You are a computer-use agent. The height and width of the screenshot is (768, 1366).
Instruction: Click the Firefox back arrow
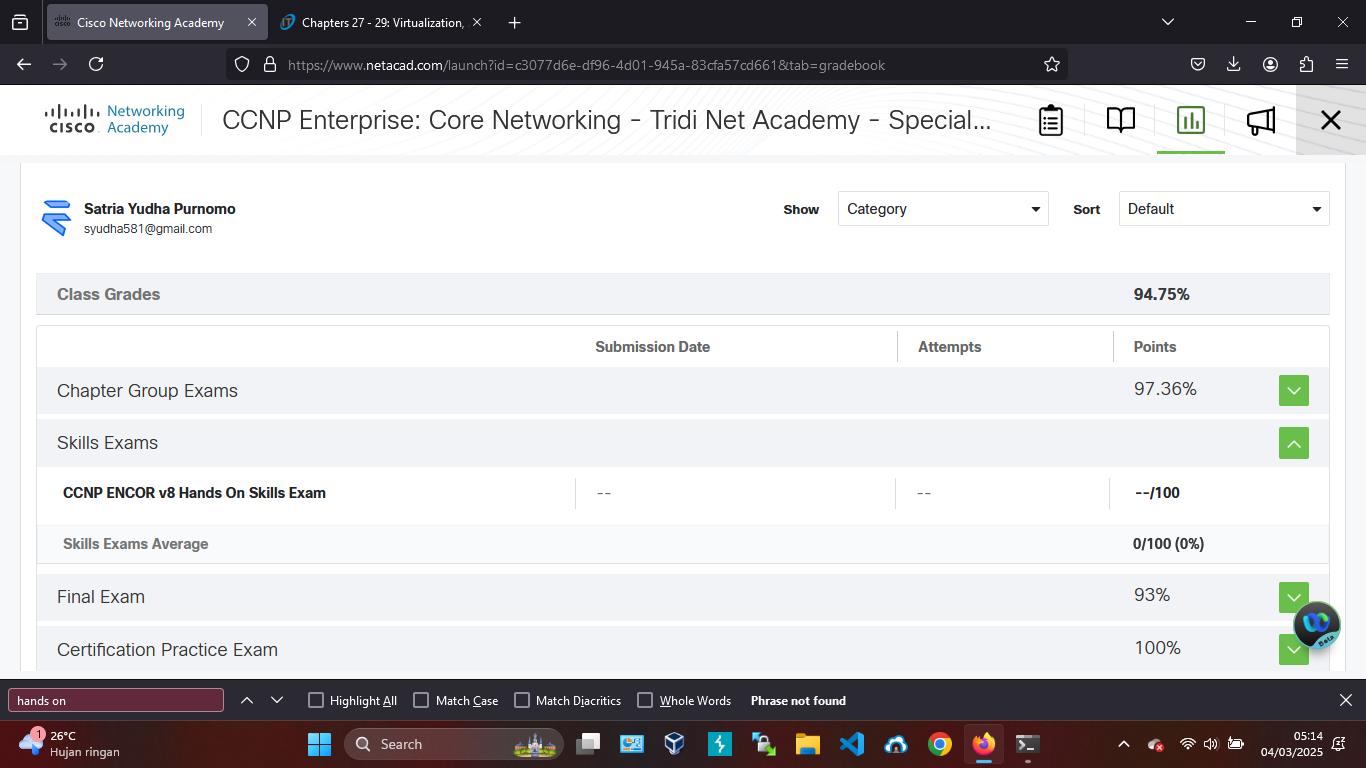click(24, 64)
